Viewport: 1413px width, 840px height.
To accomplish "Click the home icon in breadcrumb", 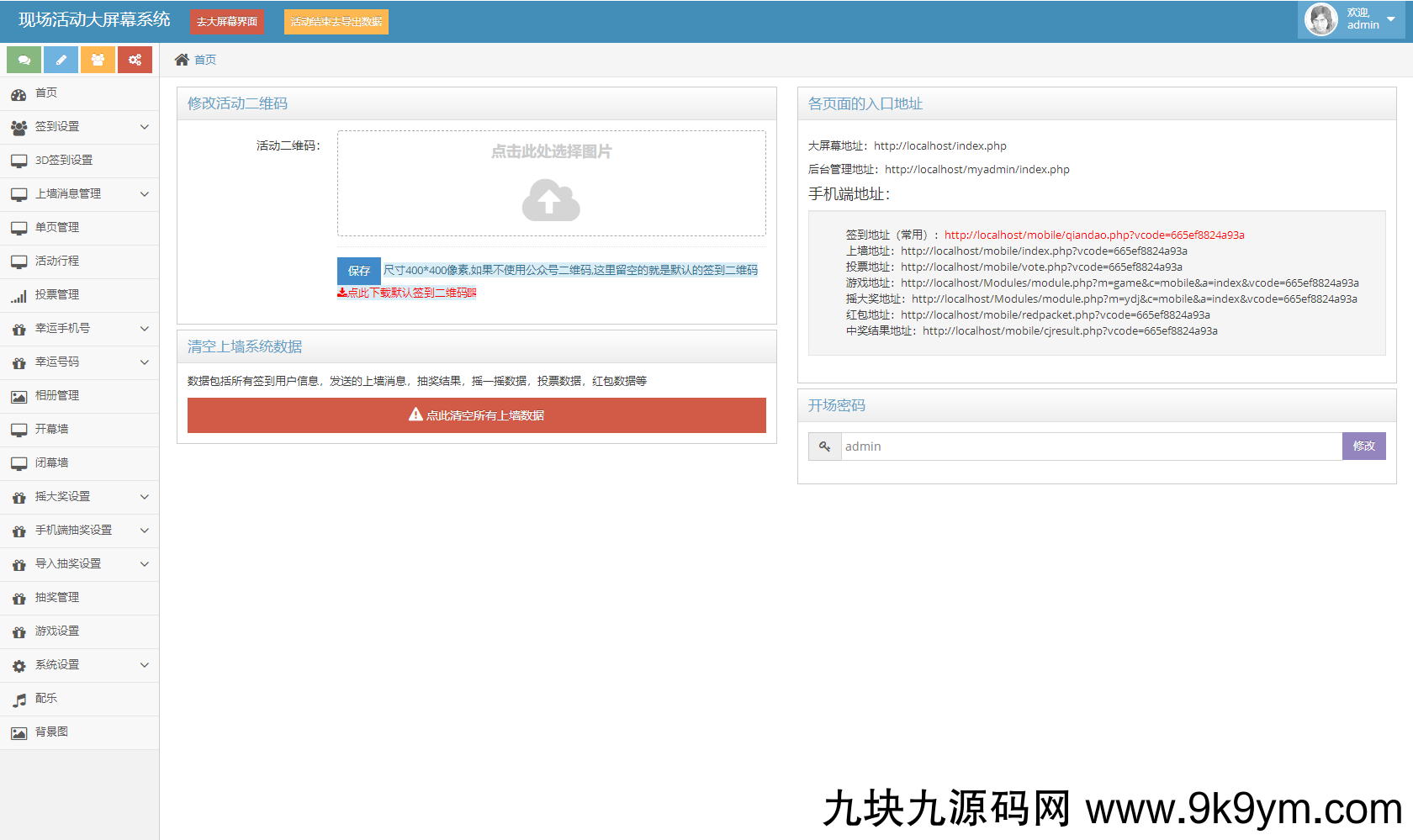I will pyautogui.click(x=182, y=60).
